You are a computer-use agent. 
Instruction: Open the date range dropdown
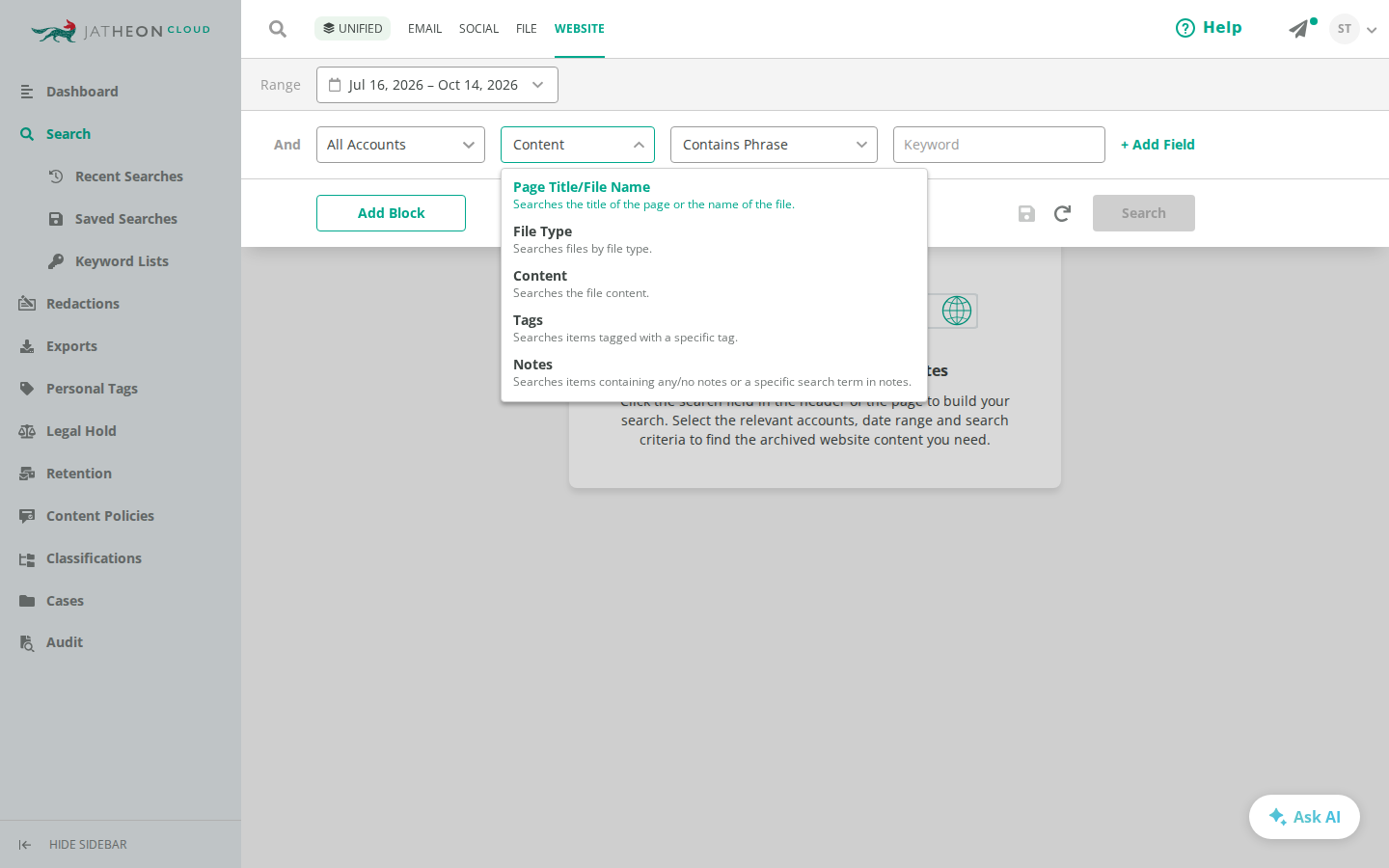[437, 85]
